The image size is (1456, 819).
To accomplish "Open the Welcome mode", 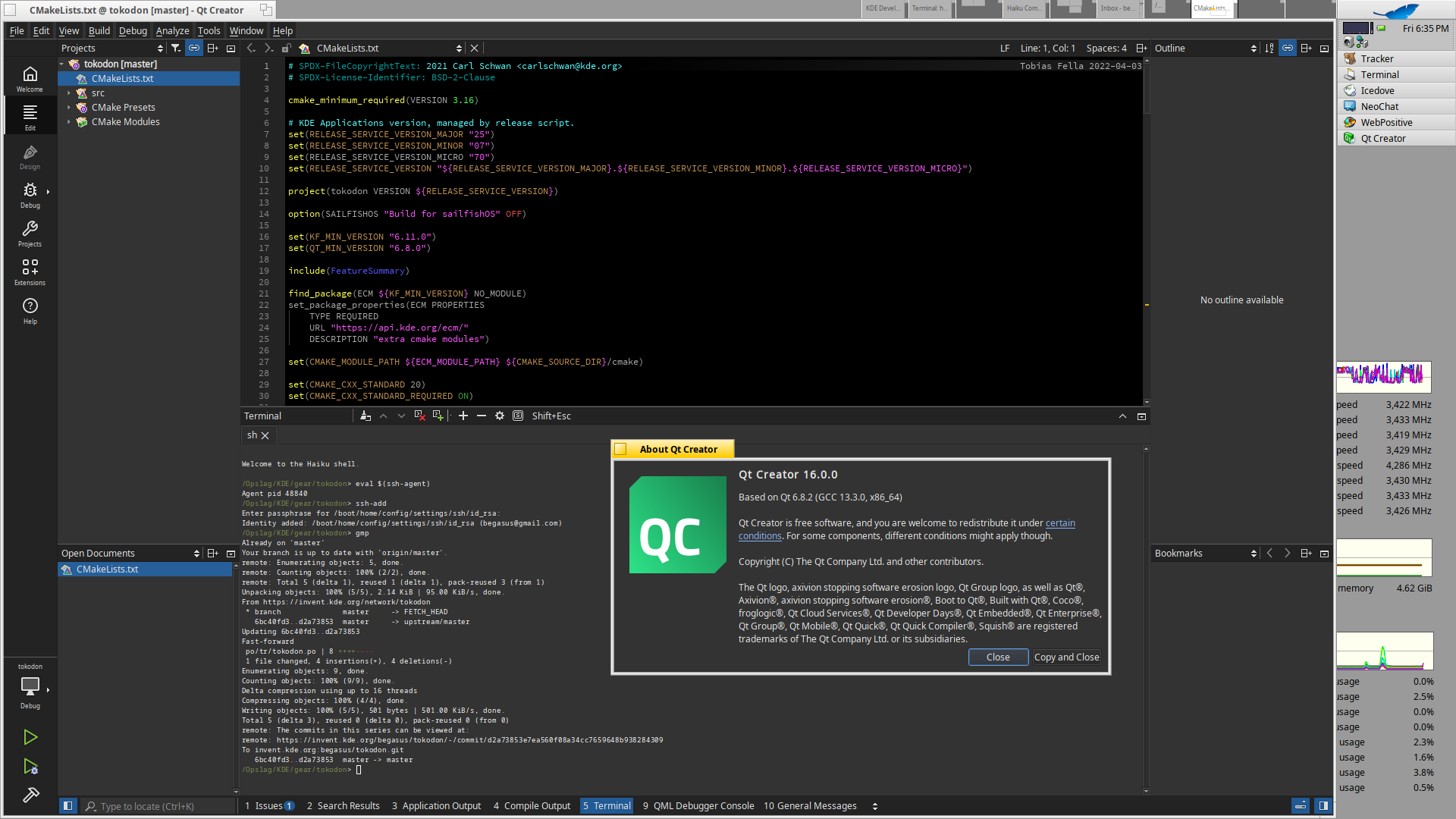I will pos(30,79).
